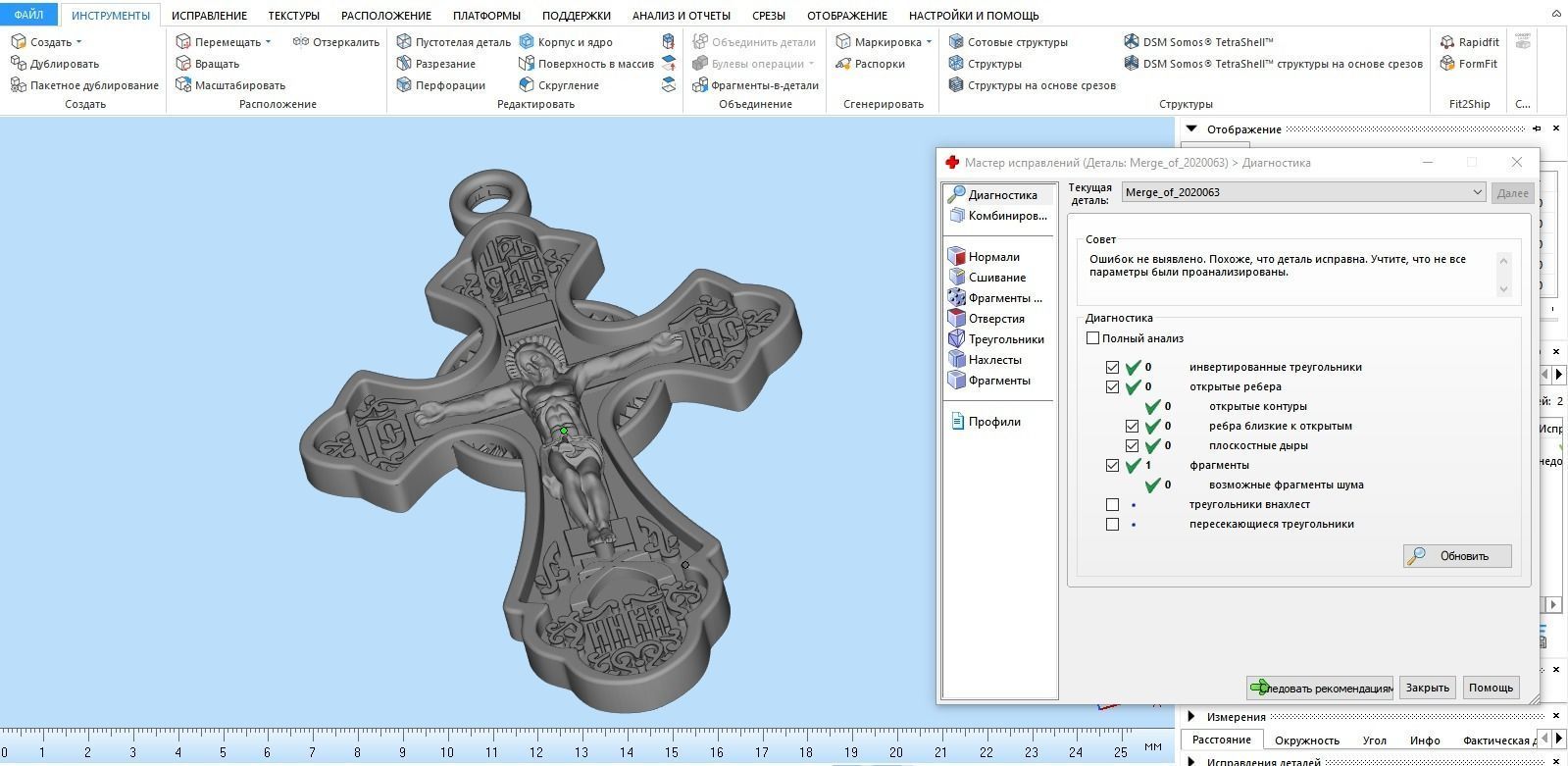
Task: Open the Разрезание tool
Action: 435,64
